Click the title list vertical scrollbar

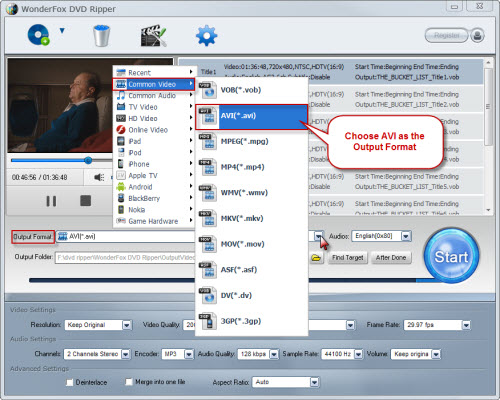488,107
